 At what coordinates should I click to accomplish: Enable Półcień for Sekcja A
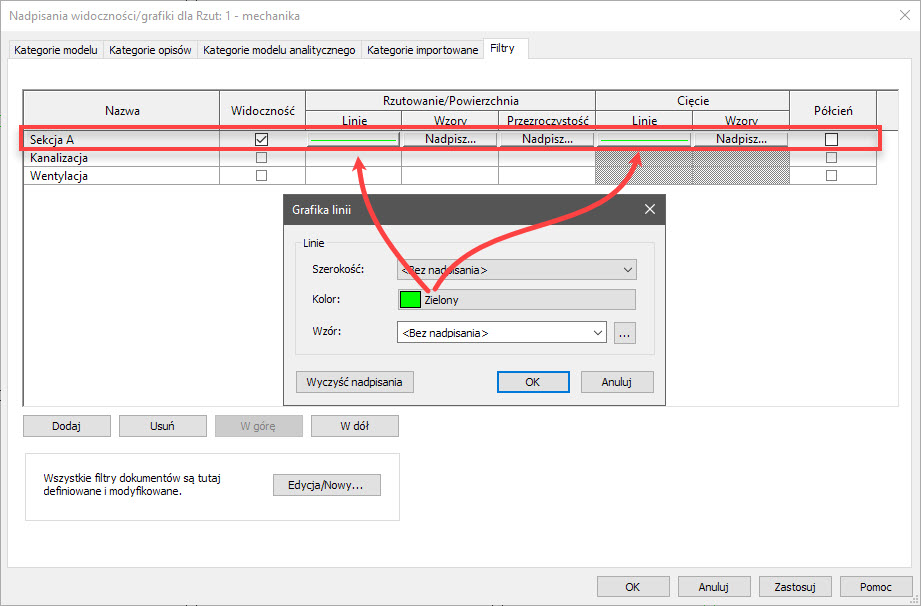831,140
